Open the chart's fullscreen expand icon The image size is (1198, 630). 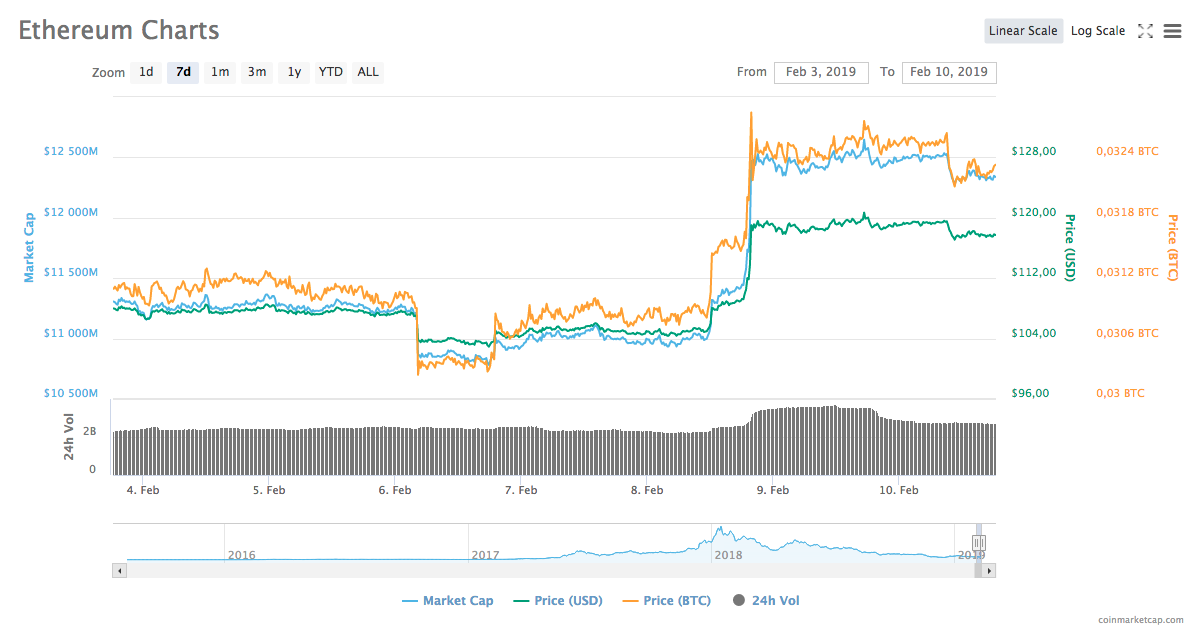[1145, 31]
